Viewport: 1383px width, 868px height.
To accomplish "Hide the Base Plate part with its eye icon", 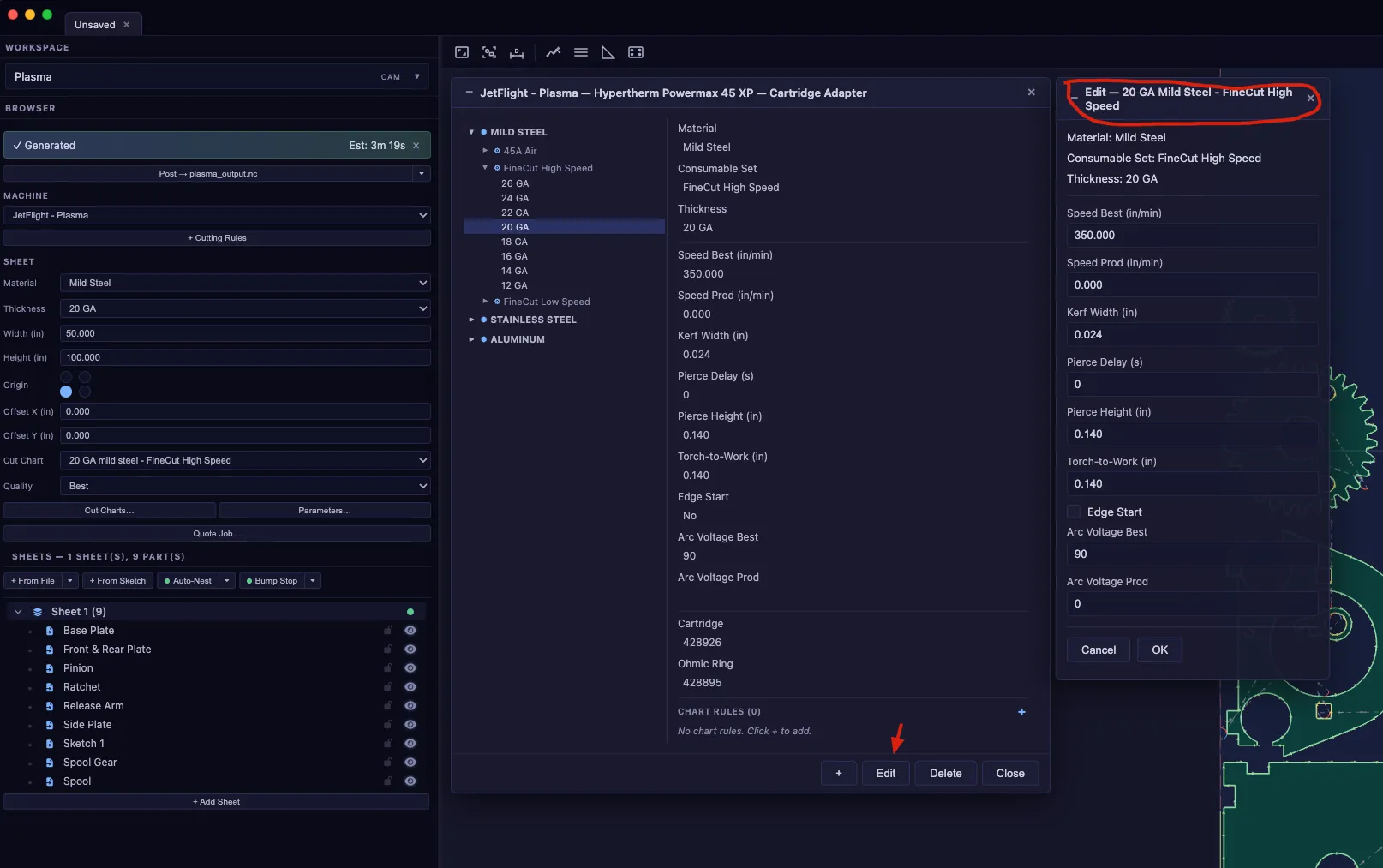I will pyautogui.click(x=410, y=631).
